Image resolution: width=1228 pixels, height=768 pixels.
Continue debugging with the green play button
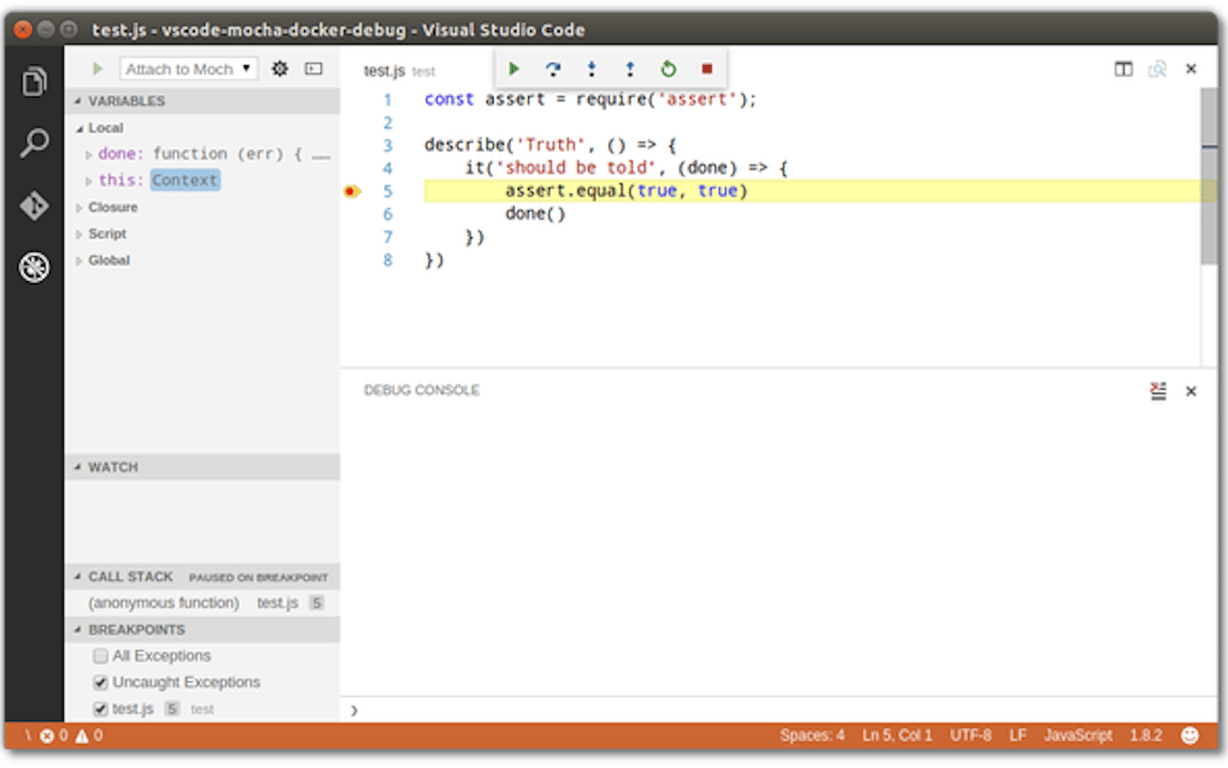pyautogui.click(x=514, y=69)
